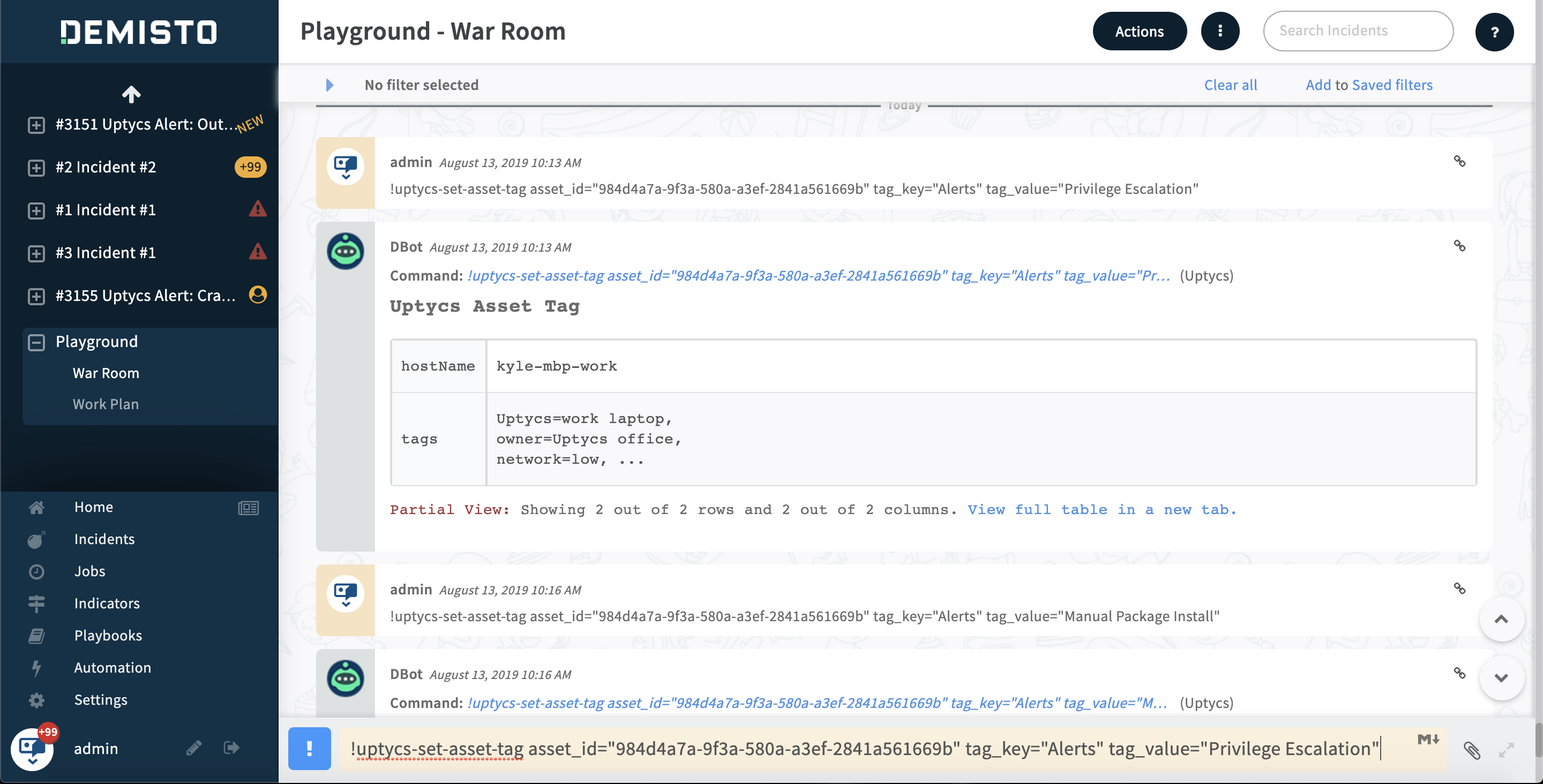Click the Playbooks book icon
This screenshot has width=1543, height=784.
[x=36, y=636]
